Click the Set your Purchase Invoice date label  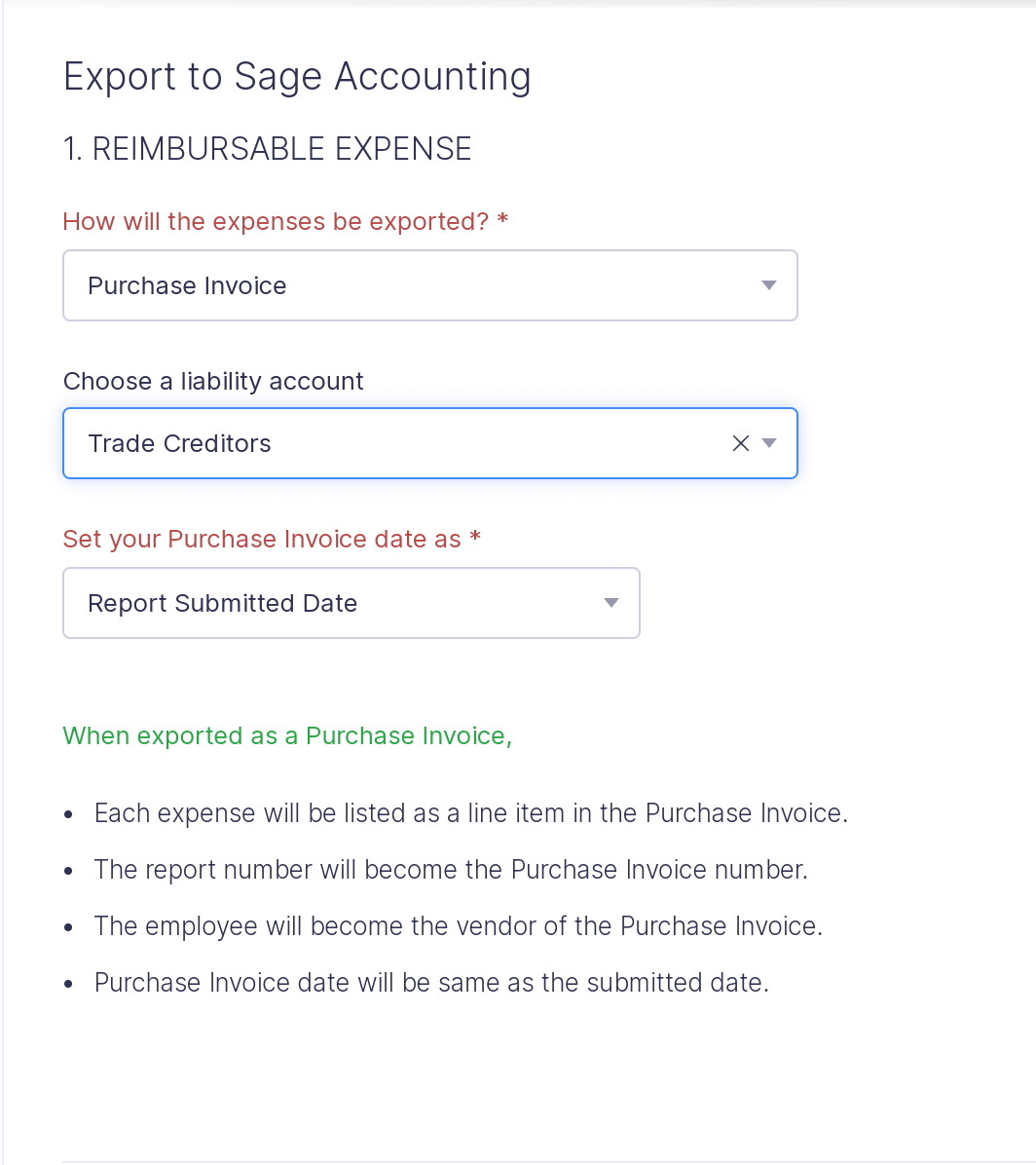271,539
